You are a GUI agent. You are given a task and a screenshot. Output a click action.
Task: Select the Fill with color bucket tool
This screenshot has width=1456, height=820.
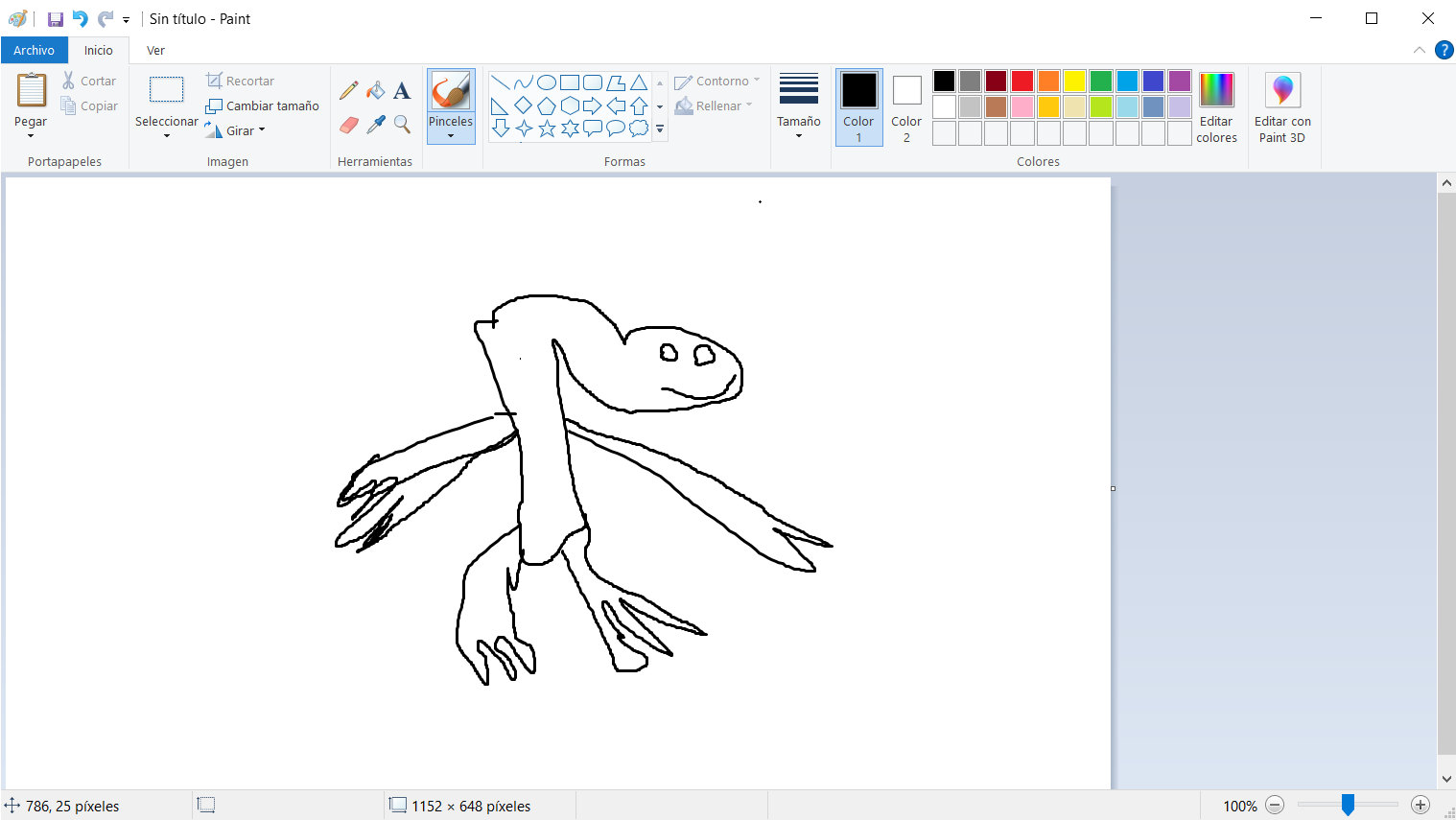(x=376, y=90)
